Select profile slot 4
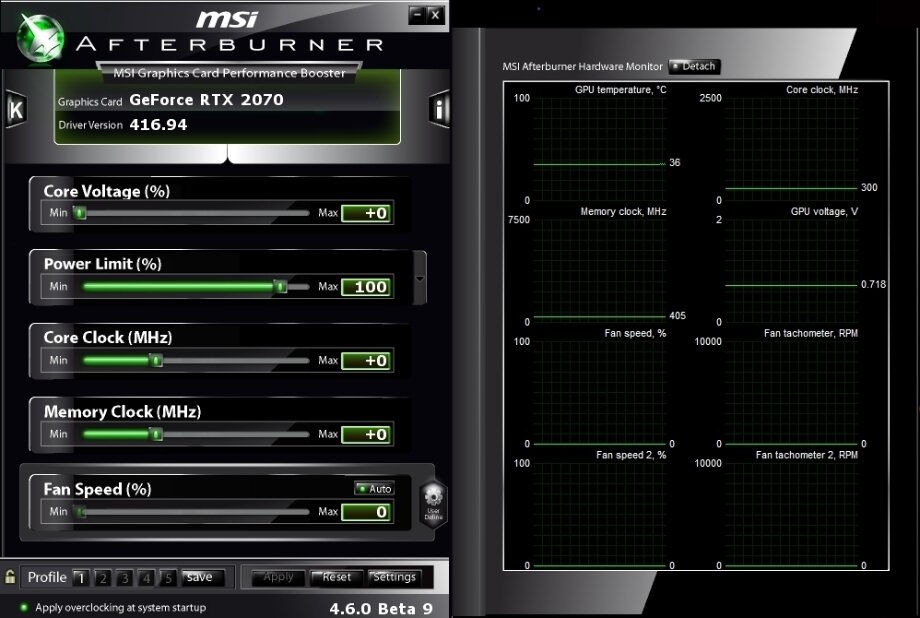The width and height of the screenshot is (920, 618). (146, 578)
